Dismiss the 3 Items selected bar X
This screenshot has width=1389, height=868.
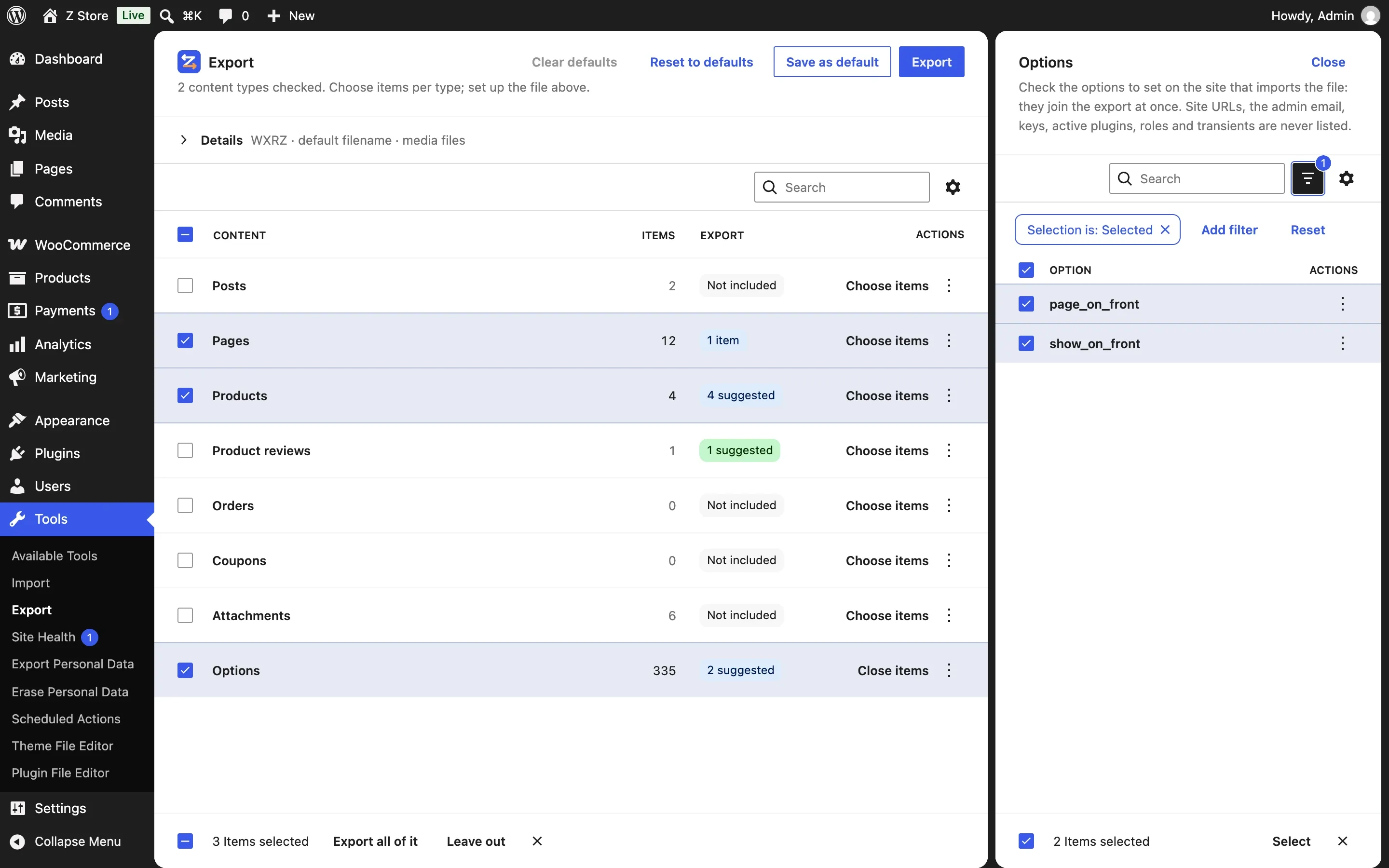537,841
